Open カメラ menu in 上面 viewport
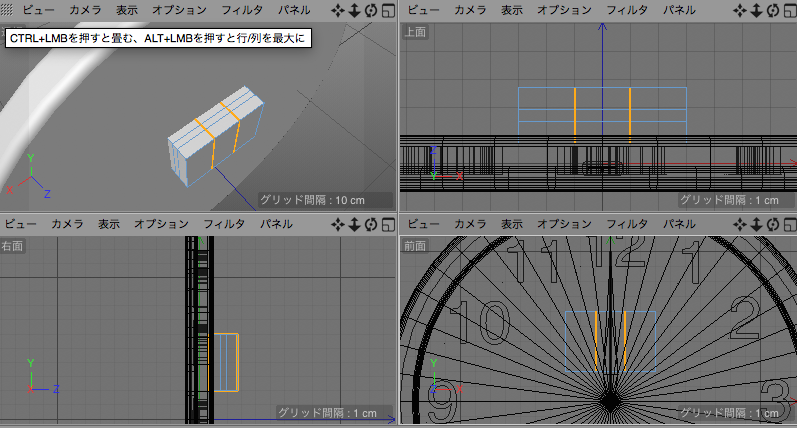The image size is (797, 428). coord(470,10)
